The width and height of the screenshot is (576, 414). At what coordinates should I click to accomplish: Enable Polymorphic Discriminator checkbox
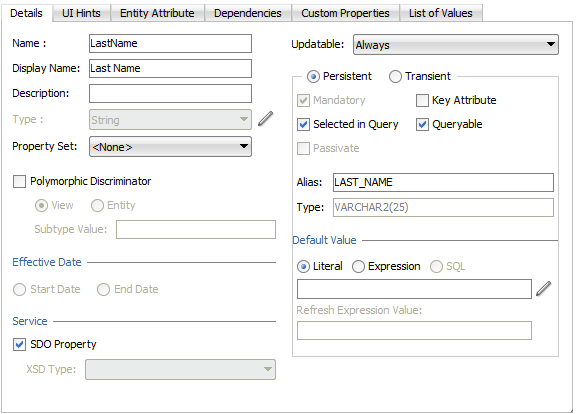point(19,181)
